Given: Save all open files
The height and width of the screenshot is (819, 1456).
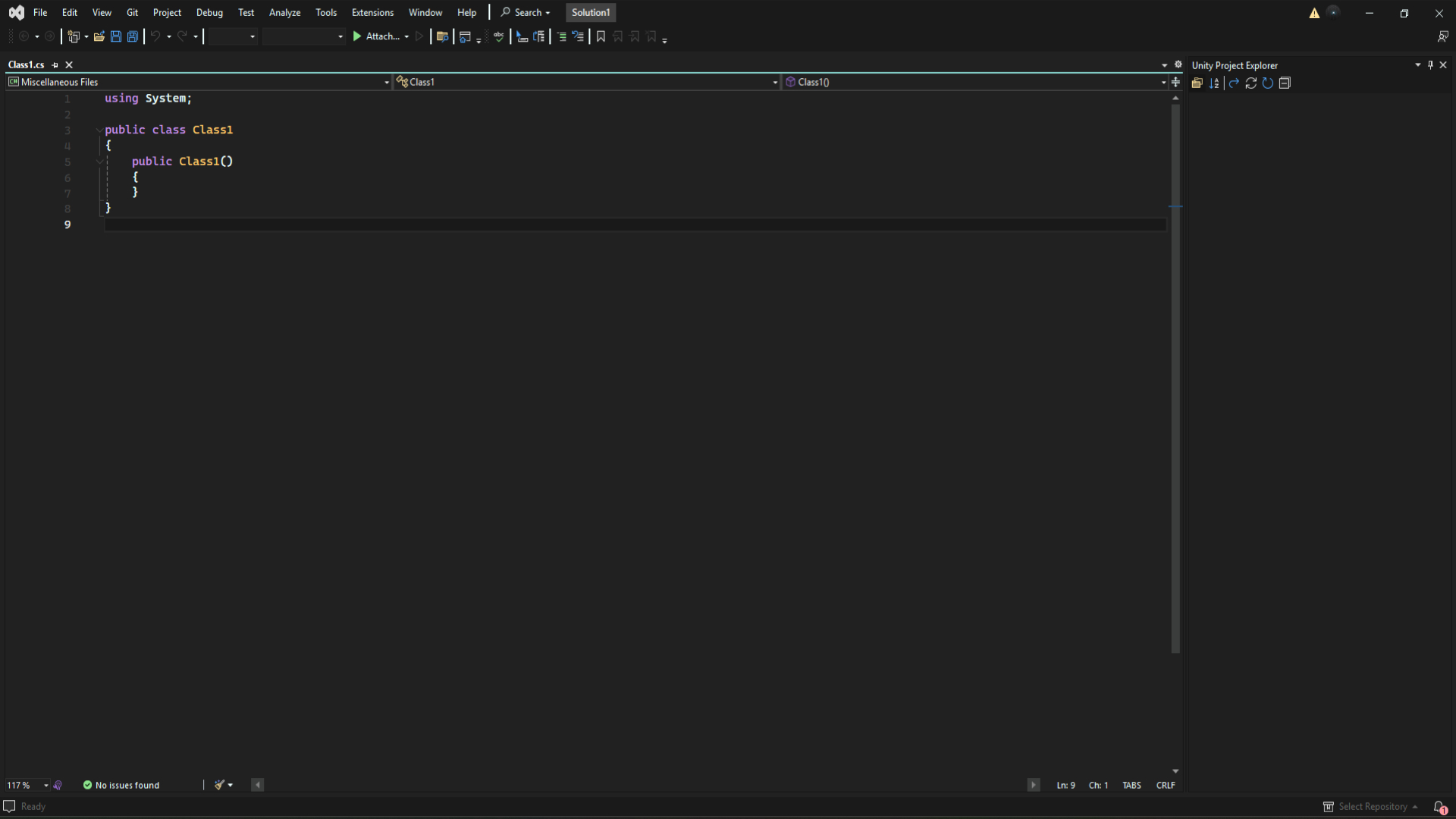Looking at the screenshot, I should 132,36.
